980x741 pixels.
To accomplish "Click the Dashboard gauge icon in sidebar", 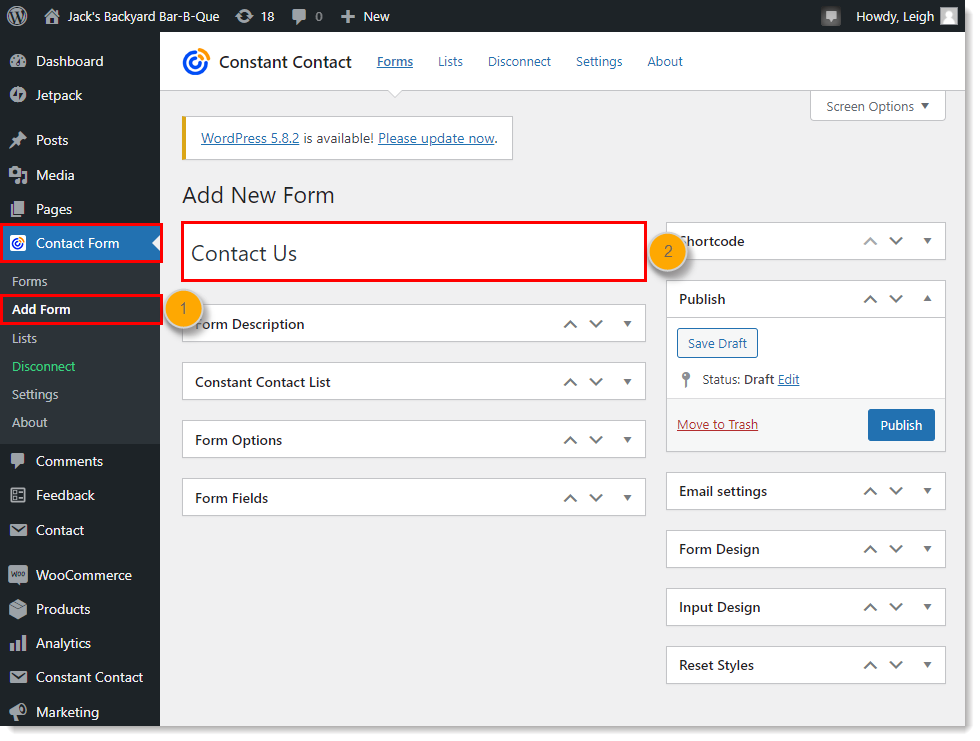I will coord(18,61).
